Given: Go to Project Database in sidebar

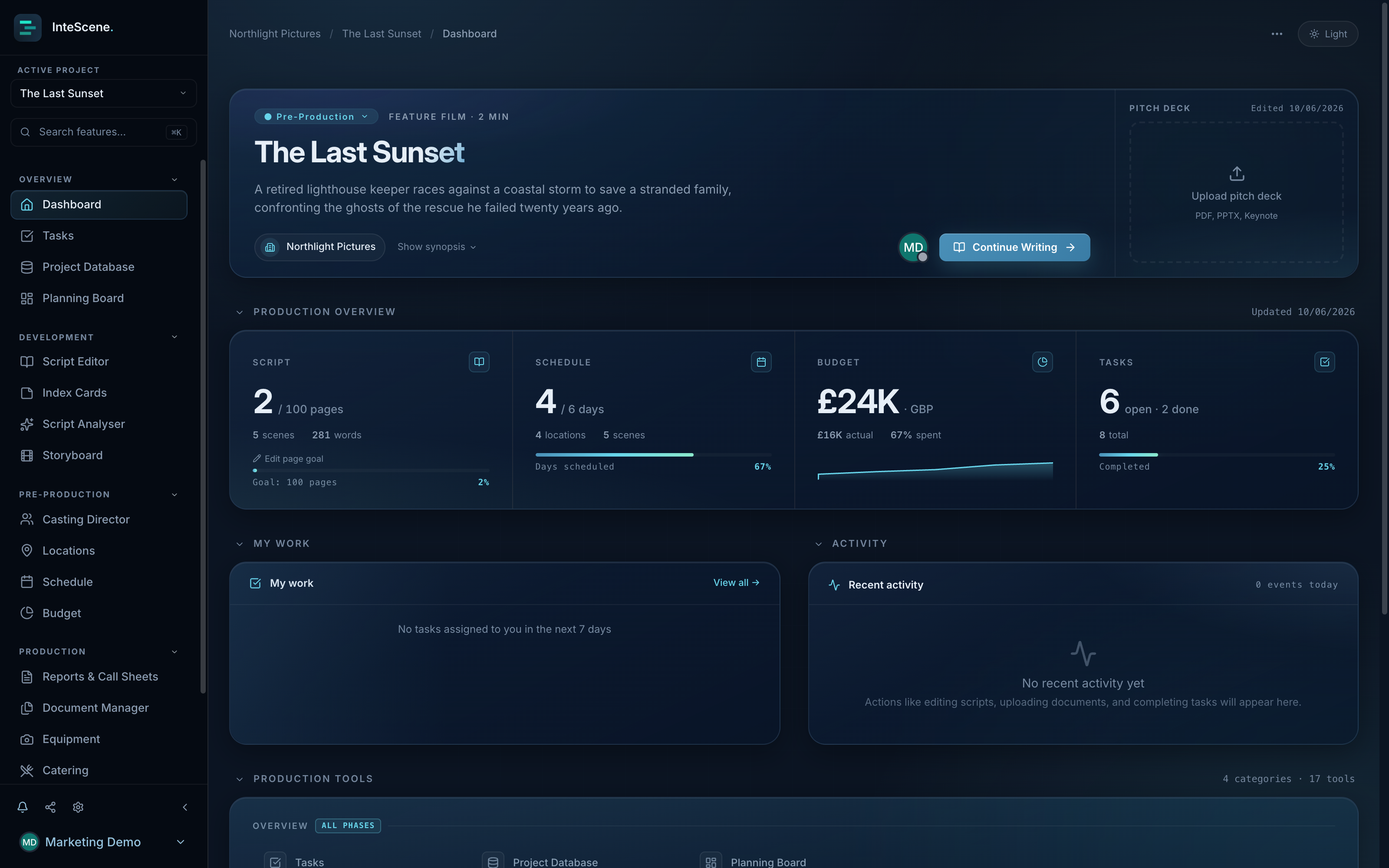Looking at the screenshot, I should pos(99,267).
